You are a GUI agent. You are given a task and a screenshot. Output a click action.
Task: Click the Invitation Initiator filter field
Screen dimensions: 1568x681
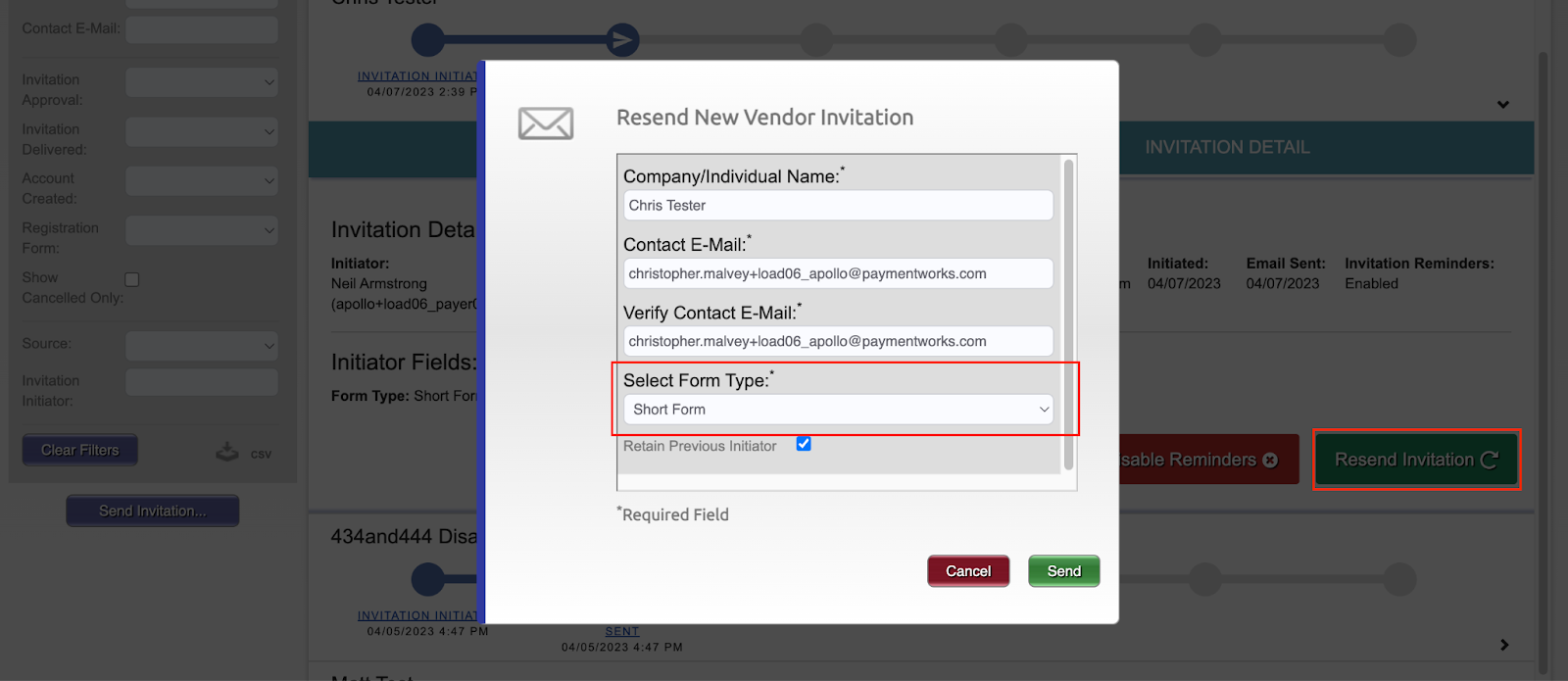point(202,382)
